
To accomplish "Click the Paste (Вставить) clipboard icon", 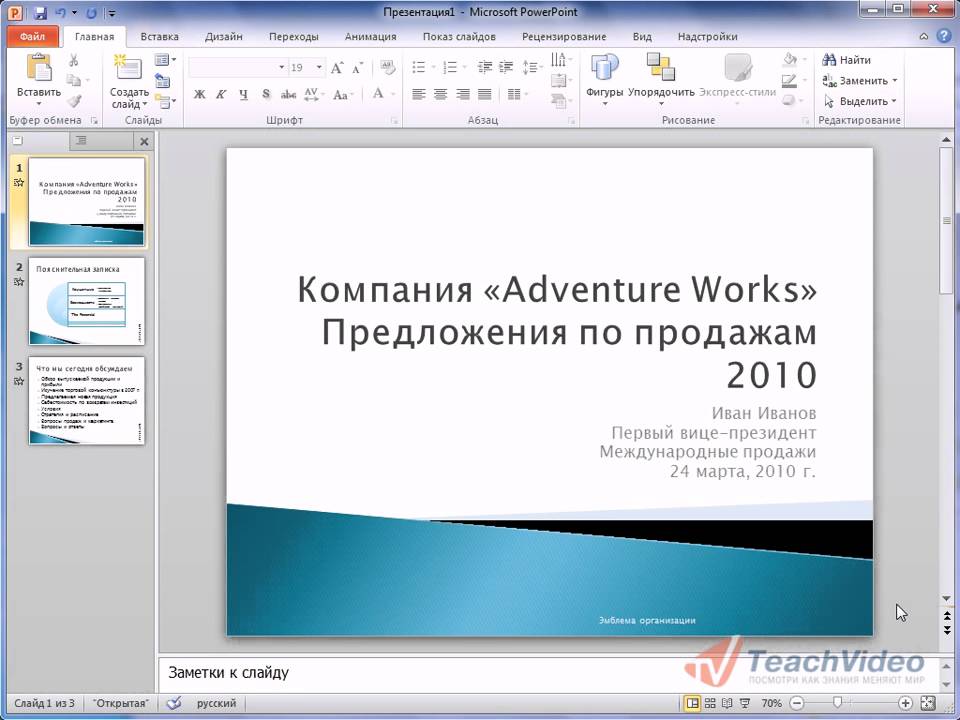I will click(39, 67).
